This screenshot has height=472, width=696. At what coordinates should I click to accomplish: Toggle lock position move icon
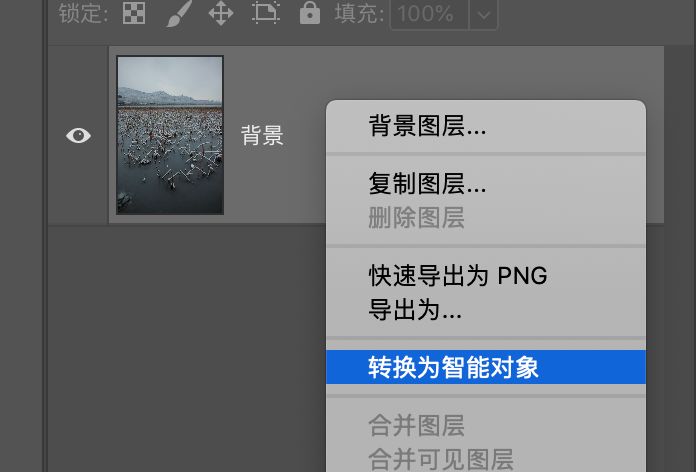tap(221, 13)
